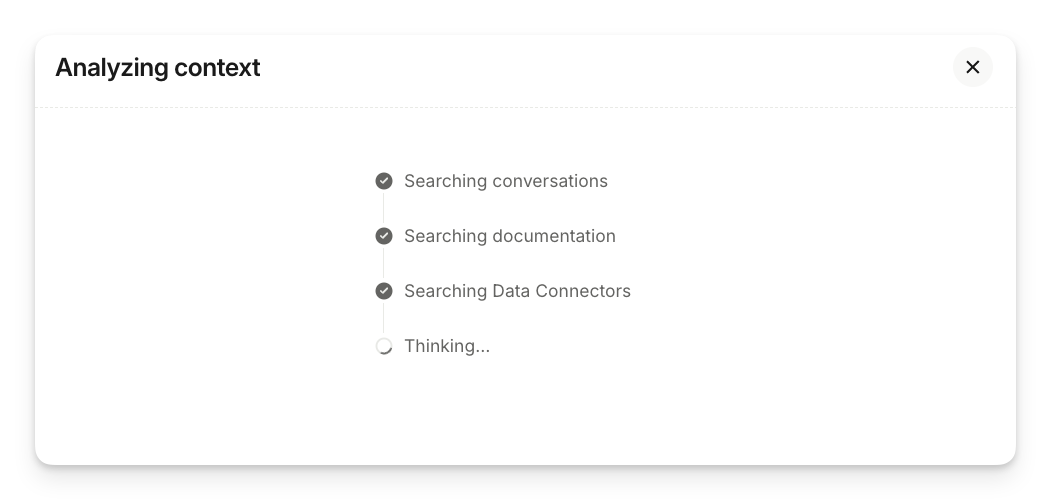Click the words "Data Connectors" in the third step
Screen dimensions: 1051x500
point(562,291)
